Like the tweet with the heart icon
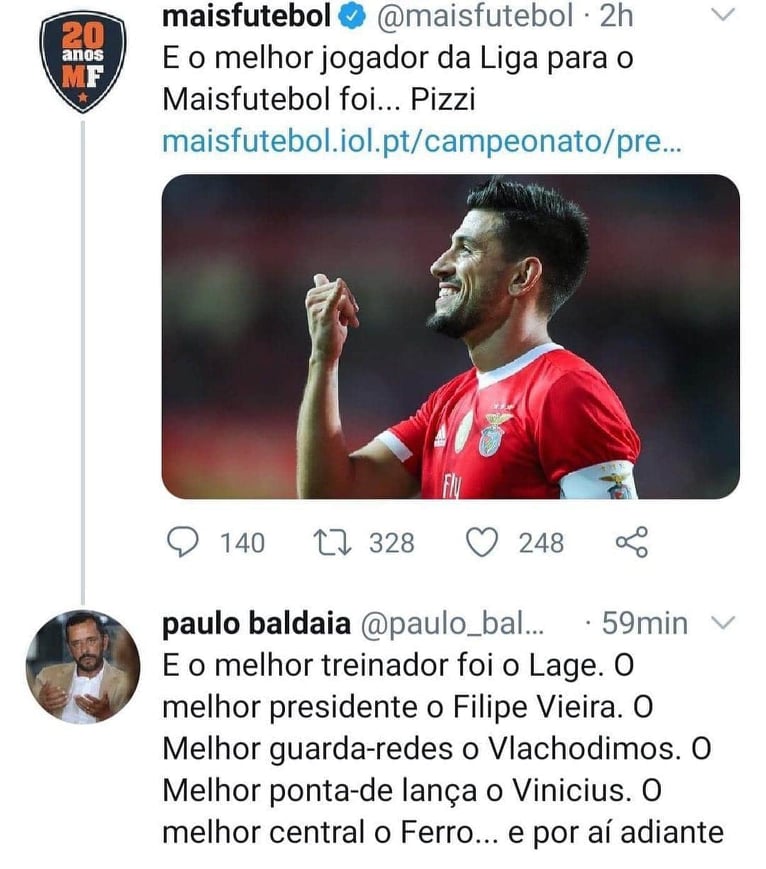 pyautogui.click(x=483, y=542)
